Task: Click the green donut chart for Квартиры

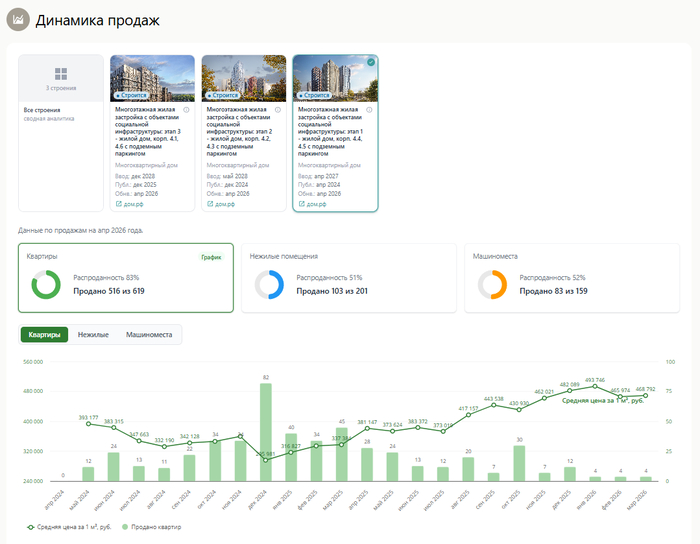Action: pos(46,284)
